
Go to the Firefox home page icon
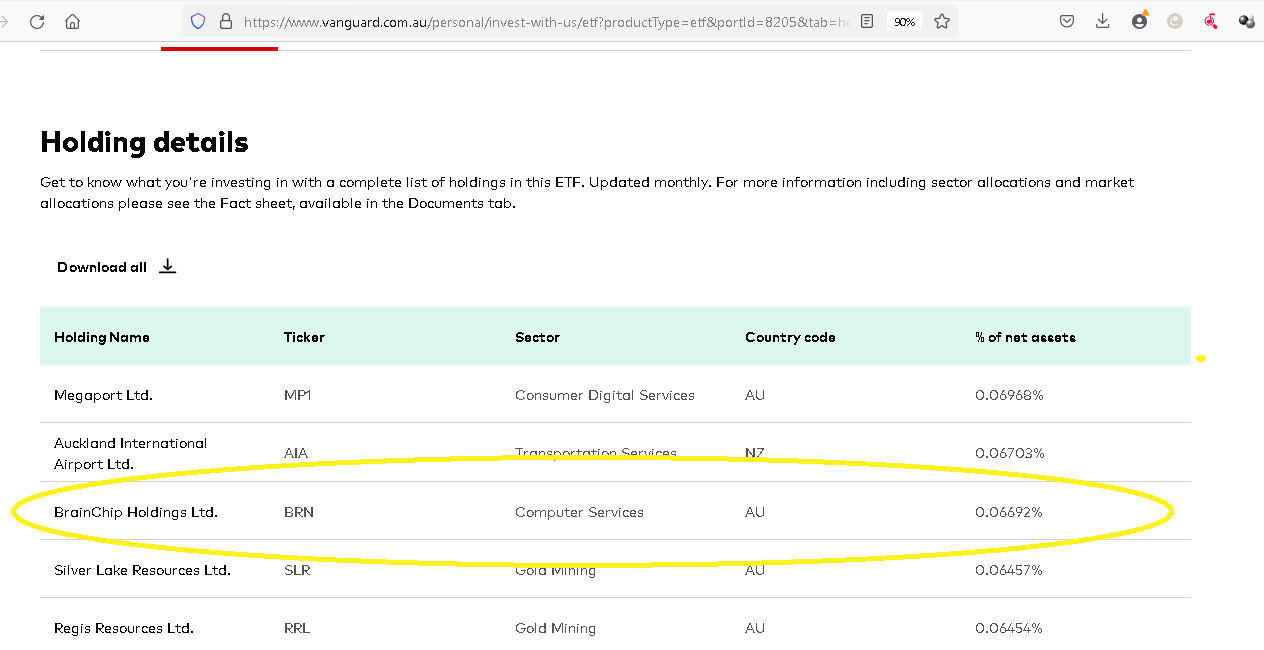pos(72,21)
